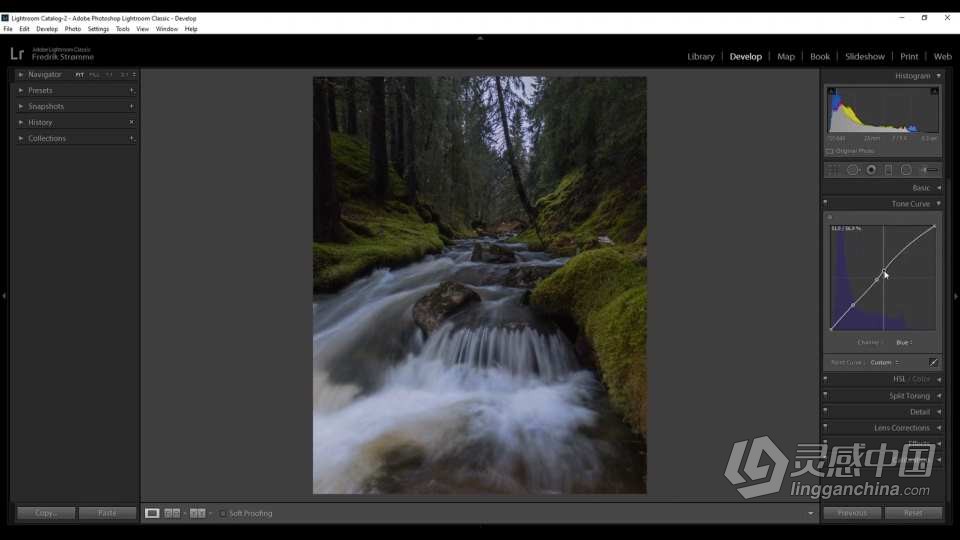Create a snapshot with Snapshots plus icon
This screenshot has width=960, height=540.
coord(131,107)
